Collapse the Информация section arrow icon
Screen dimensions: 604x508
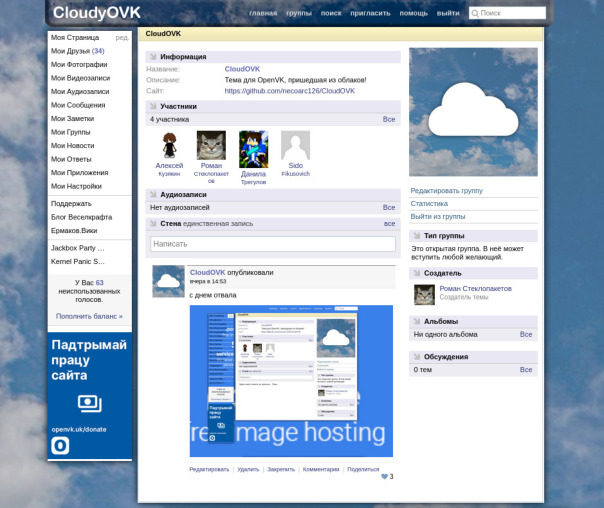point(153,57)
